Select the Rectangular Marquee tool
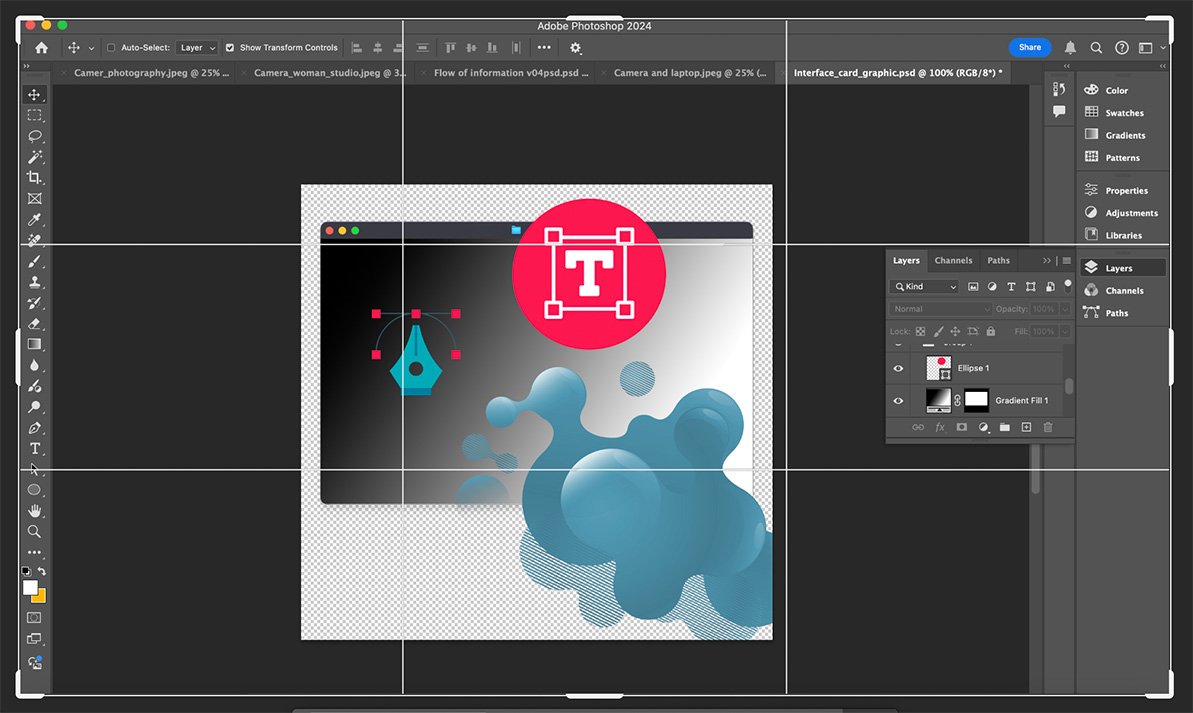 point(34,115)
